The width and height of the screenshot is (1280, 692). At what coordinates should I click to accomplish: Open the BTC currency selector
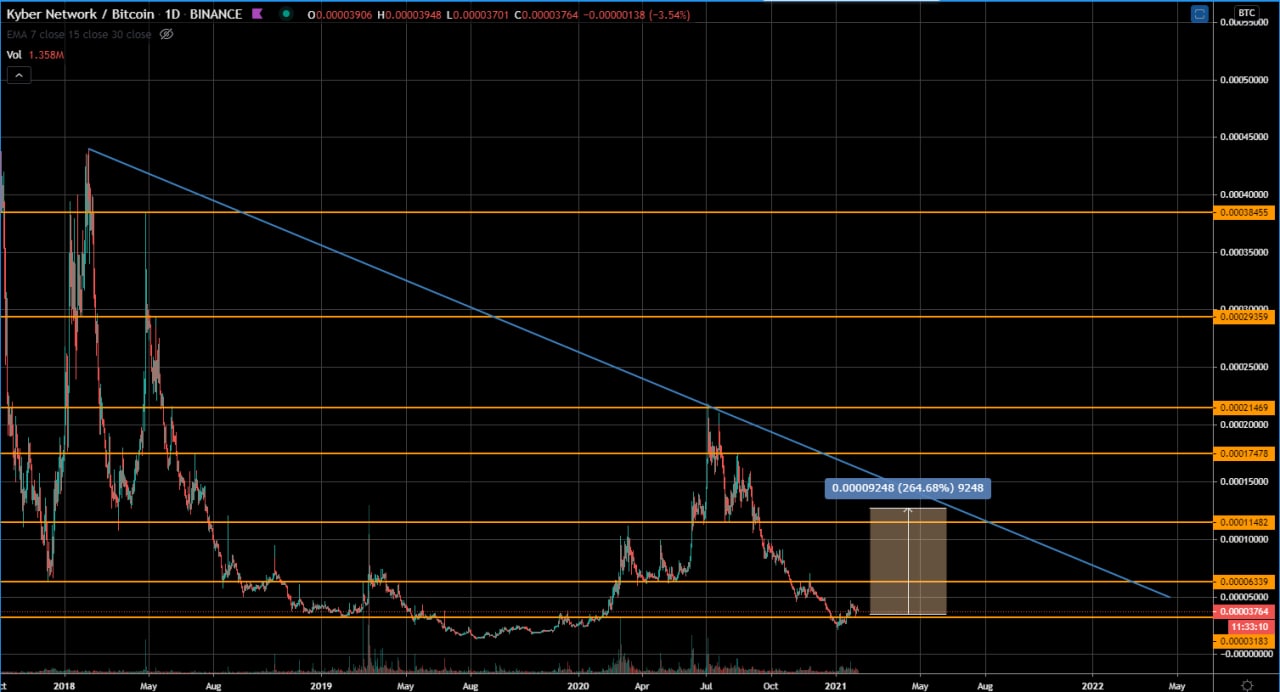(1246, 14)
